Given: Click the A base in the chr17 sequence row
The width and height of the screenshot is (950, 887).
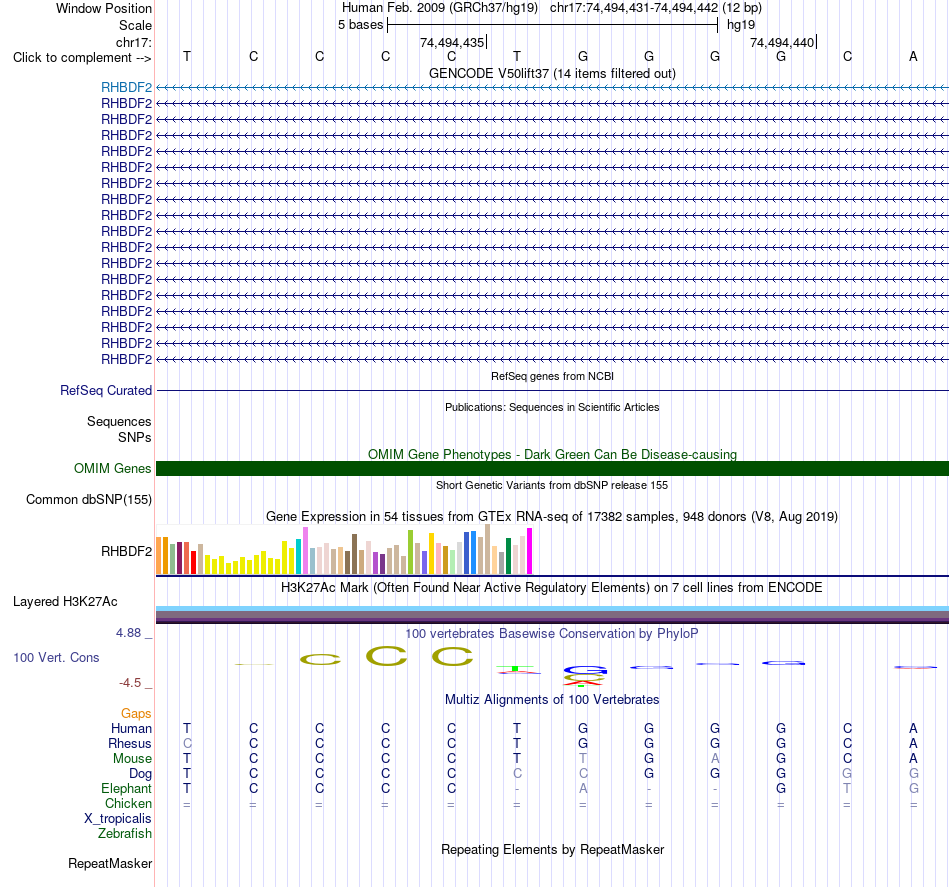Looking at the screenshot, I should tap(913, 56).
